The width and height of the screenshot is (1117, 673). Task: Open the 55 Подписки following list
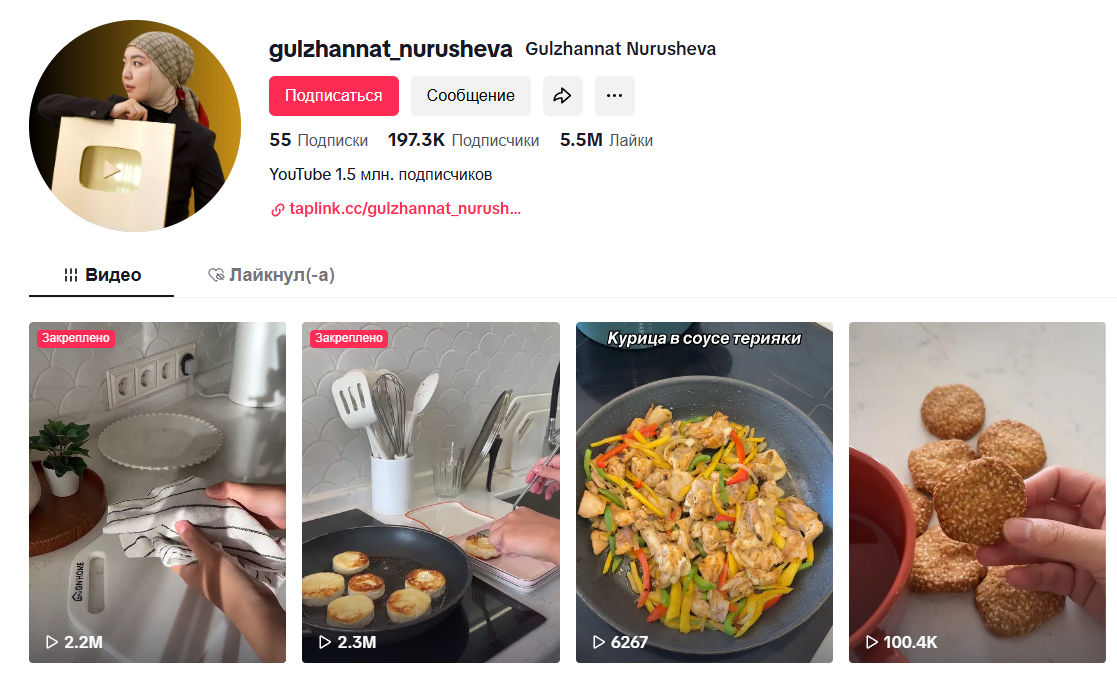pos(318,140)
